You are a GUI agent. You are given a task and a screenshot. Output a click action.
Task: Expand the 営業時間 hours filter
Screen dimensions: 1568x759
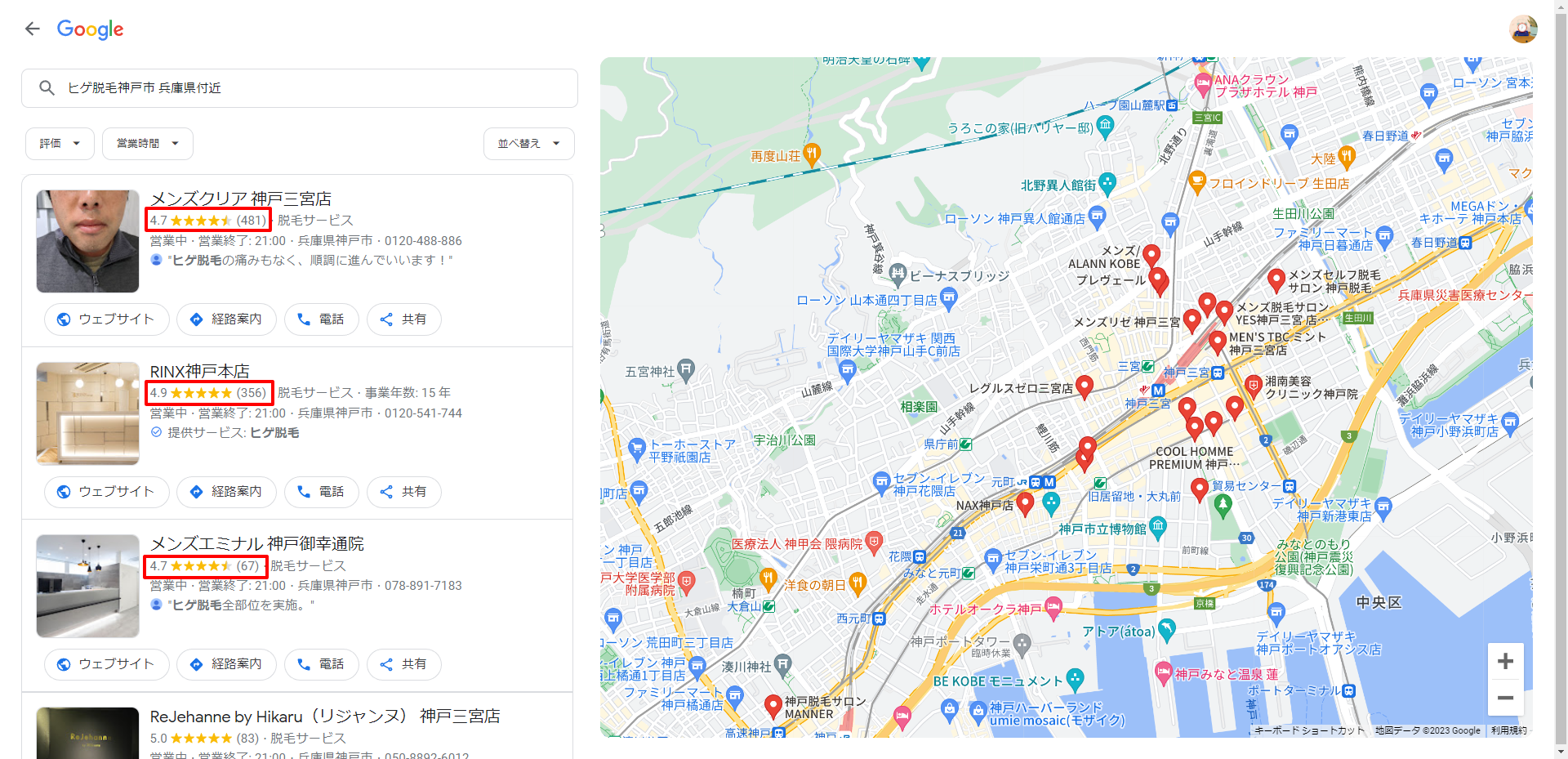148,143
